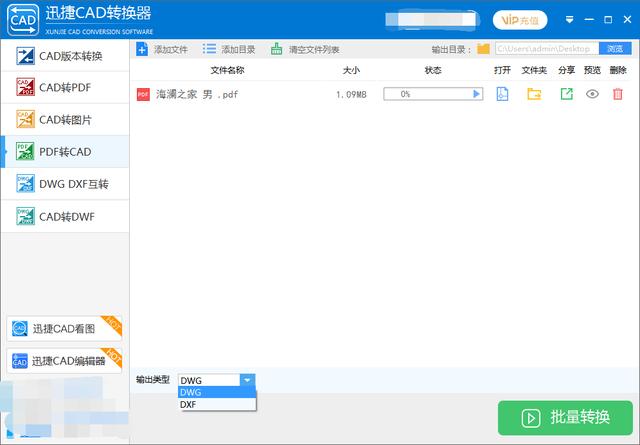Click the 迅捷CAD编辑器 CAD icon
Viewport: 640px width, 445px height.
(20, 361)
